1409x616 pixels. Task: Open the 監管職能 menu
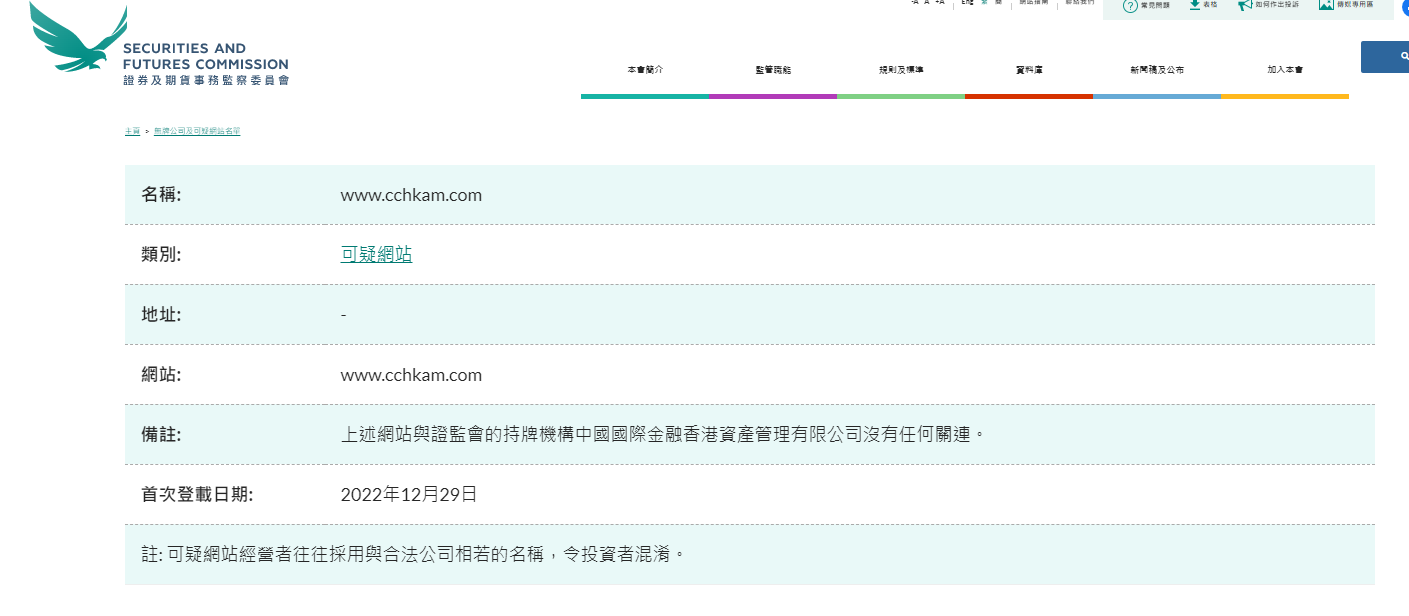(773, 70)
